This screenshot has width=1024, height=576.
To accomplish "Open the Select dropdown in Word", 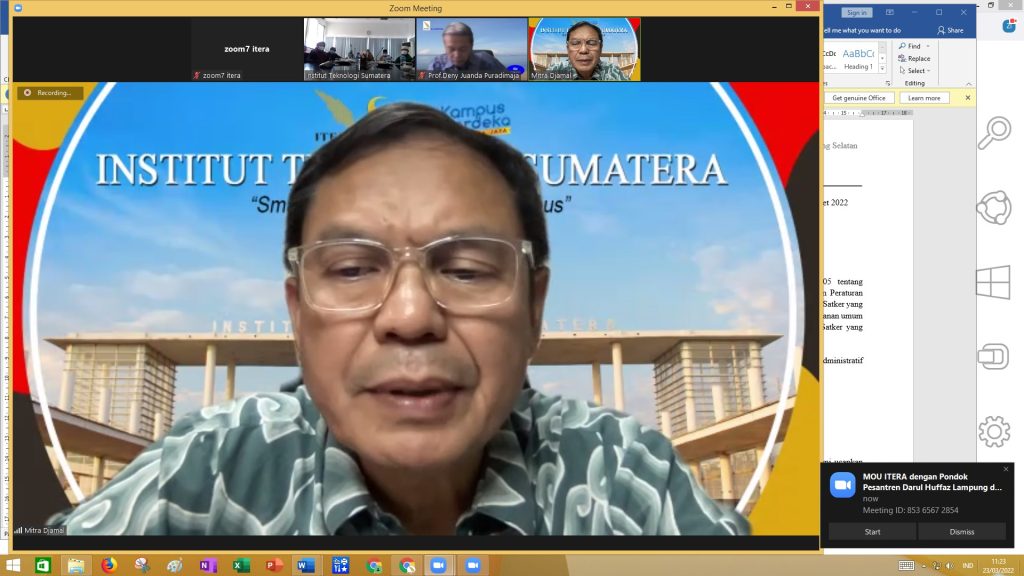I will pyautogui.click(x=914, y=71).
